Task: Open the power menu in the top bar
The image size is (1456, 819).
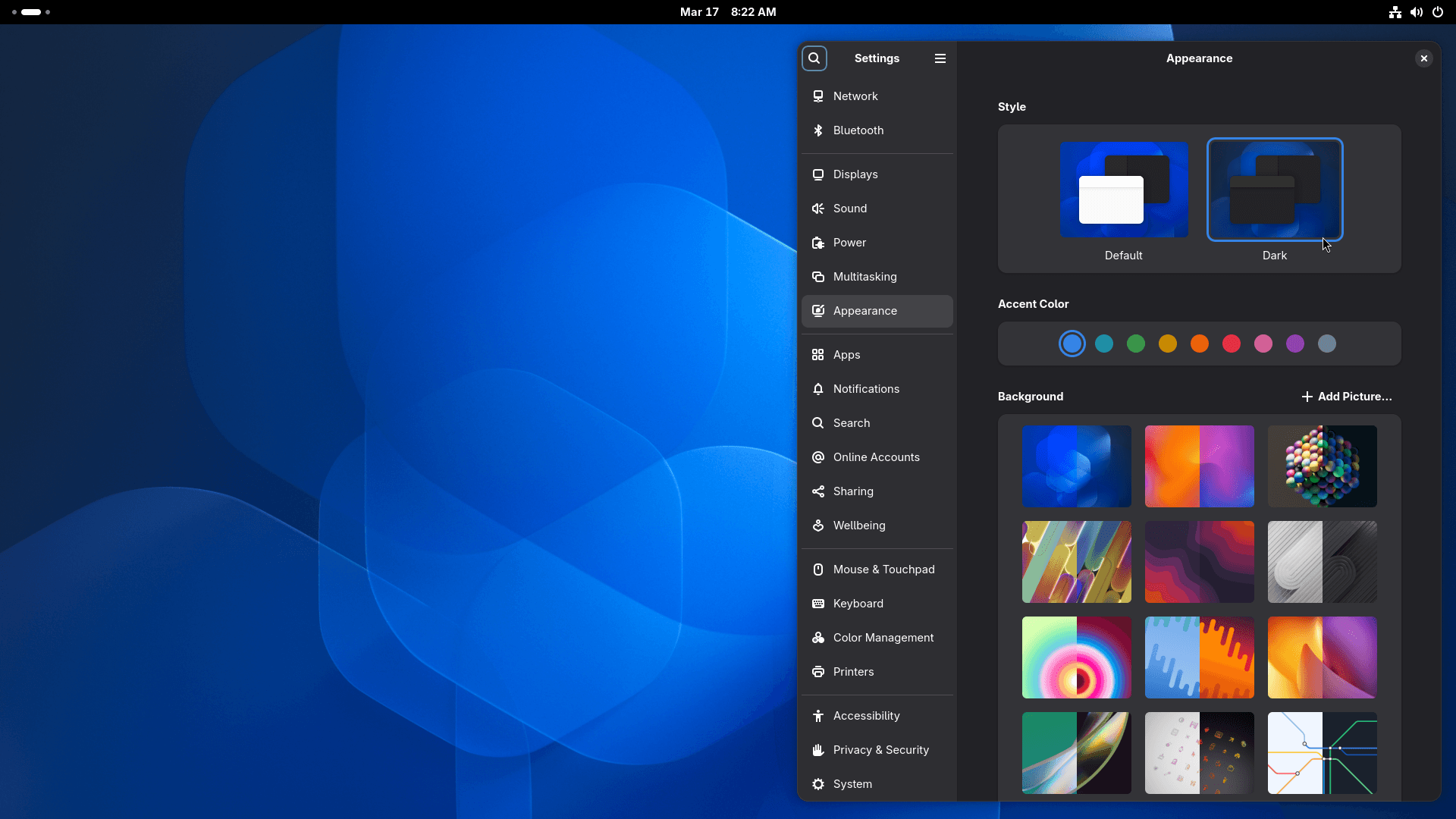Action: (1439, 12)
